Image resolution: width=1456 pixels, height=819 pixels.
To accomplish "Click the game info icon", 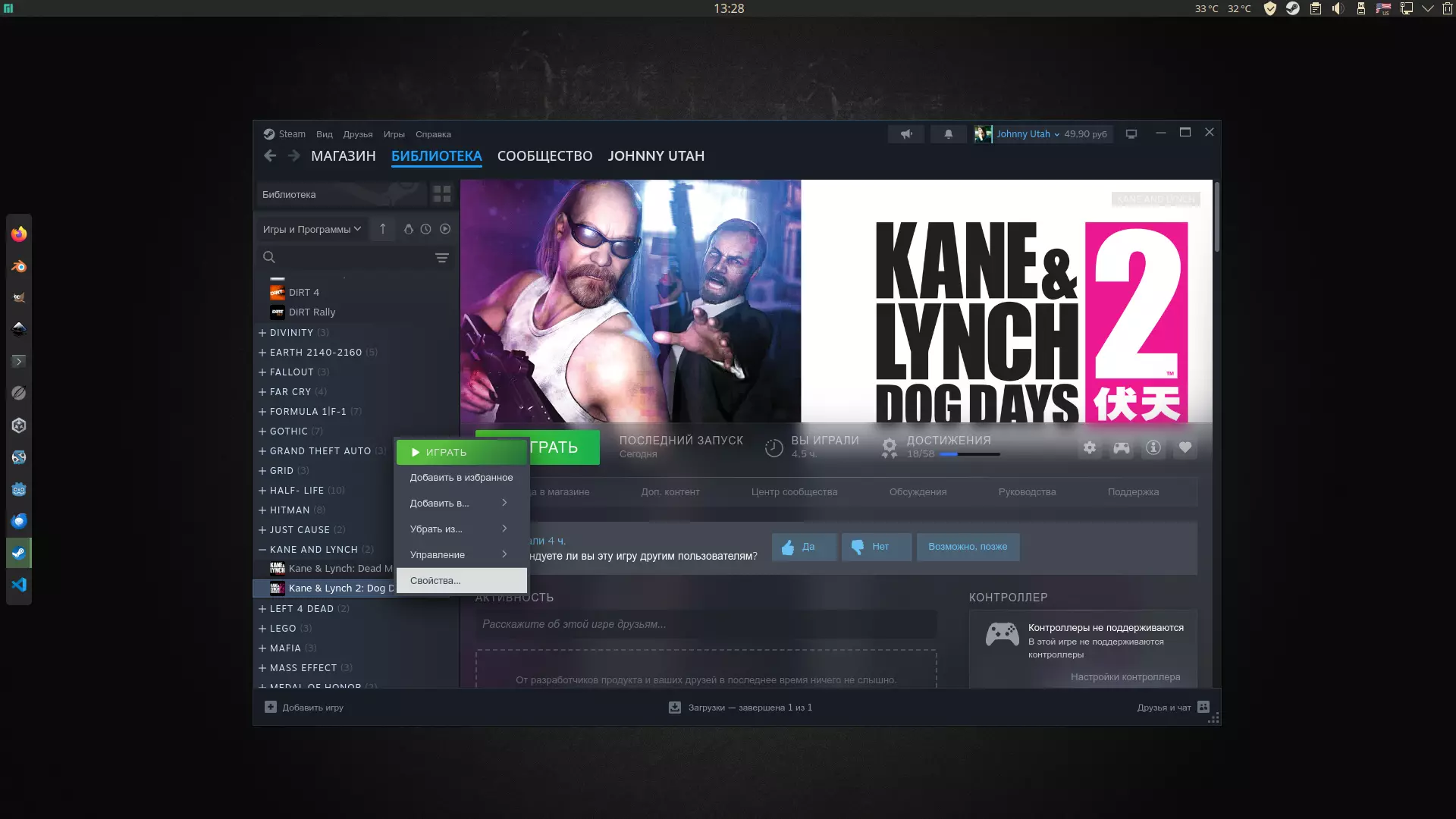I will click(1153, 447).
